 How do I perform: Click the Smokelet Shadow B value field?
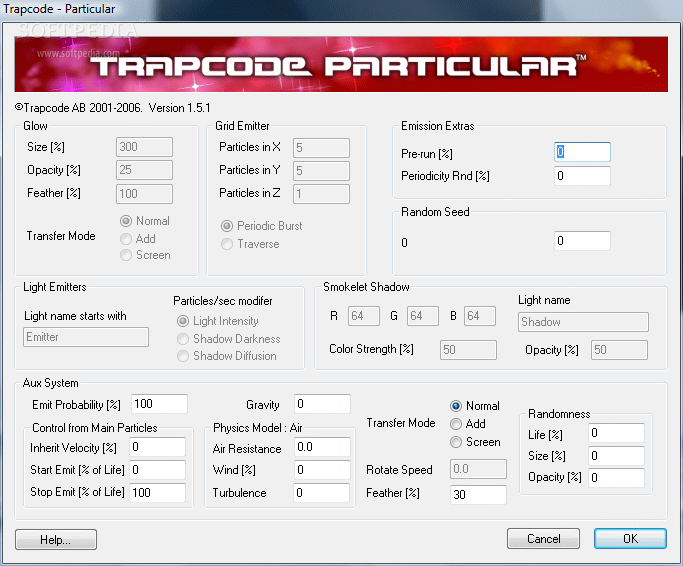coord(480,316)
